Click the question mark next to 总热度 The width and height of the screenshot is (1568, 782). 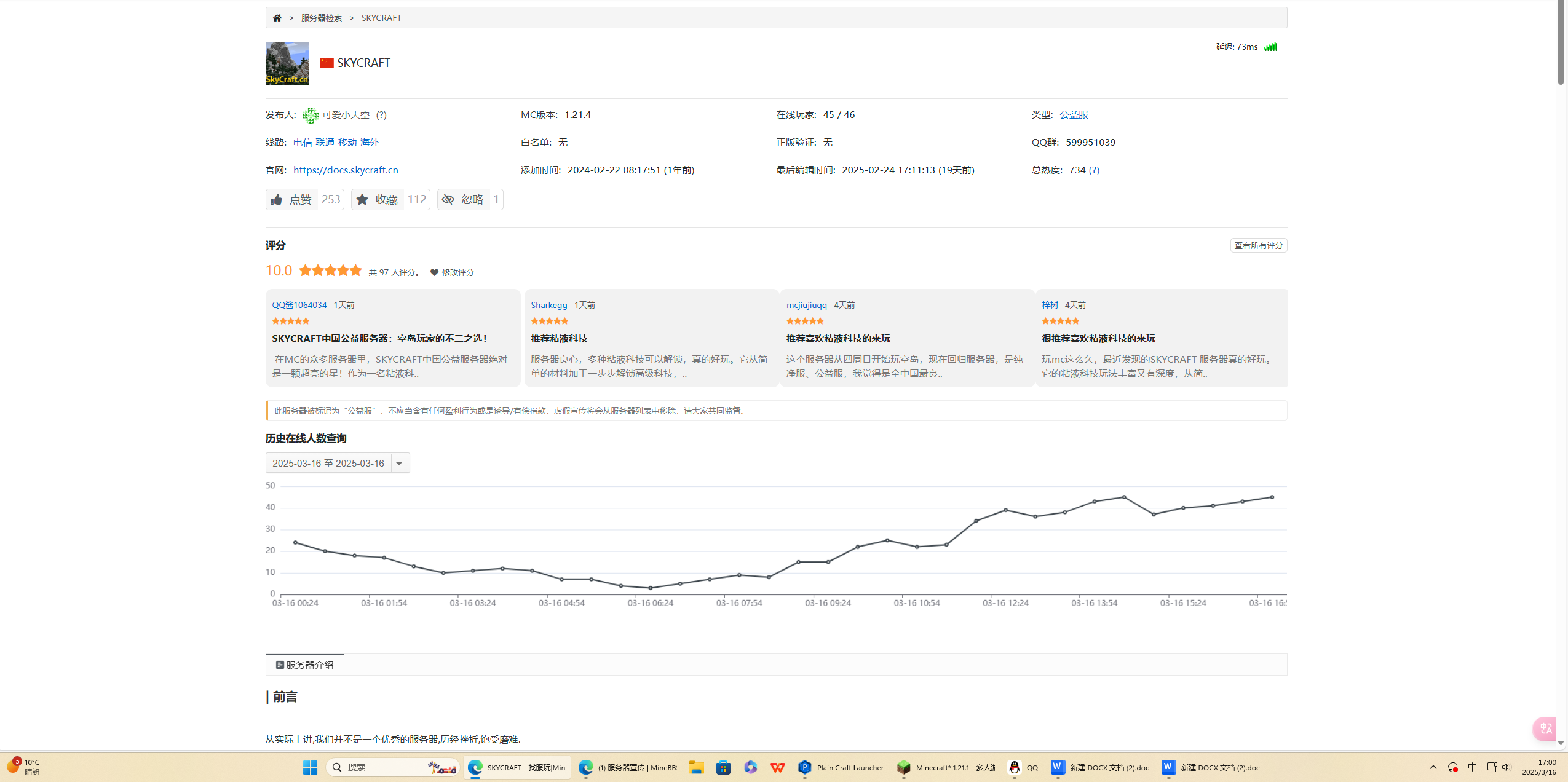pyautogui.click(x=1094, y=170)
